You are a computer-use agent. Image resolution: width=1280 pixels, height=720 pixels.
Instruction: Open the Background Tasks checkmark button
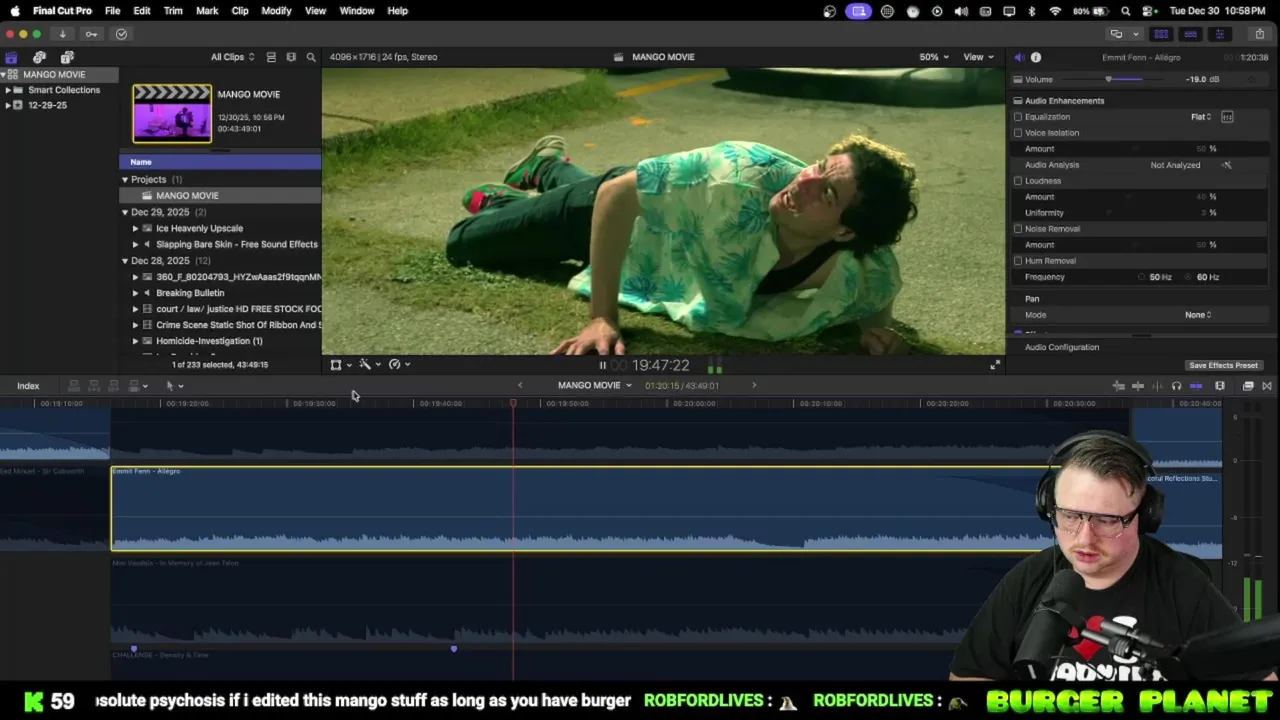pos(121,34)
